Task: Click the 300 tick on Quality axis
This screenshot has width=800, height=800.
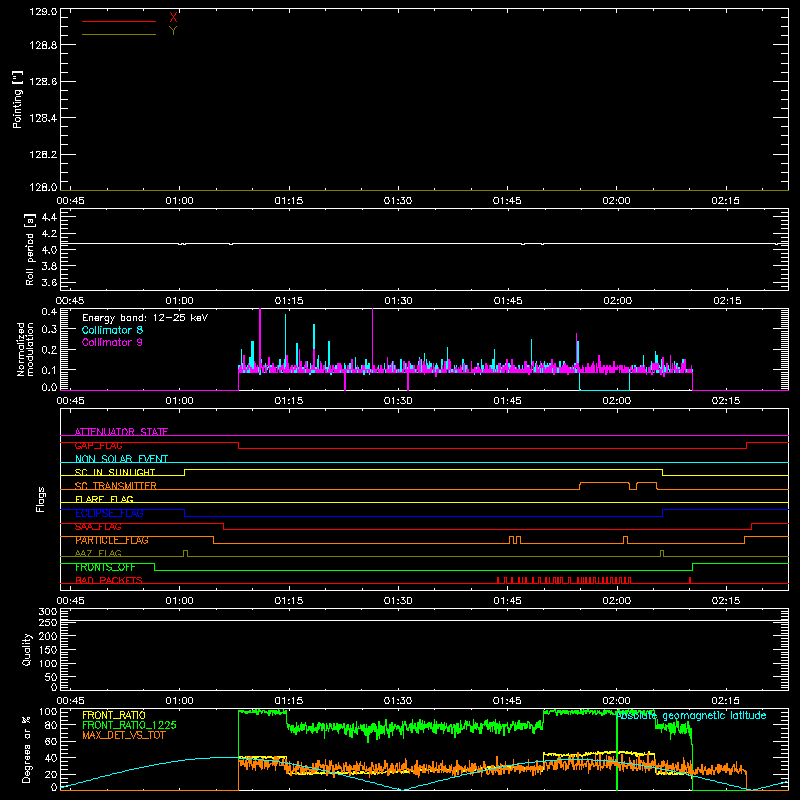Action: (48, 612)
